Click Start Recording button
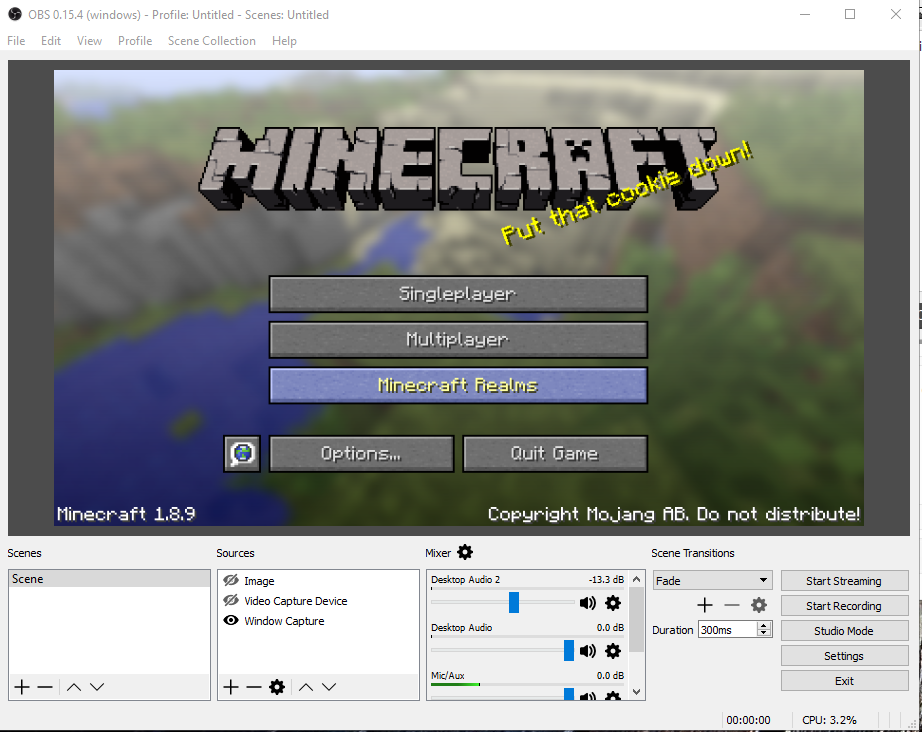Image resolution: width=922 pixels, height=732 pixels. (844, 606)
